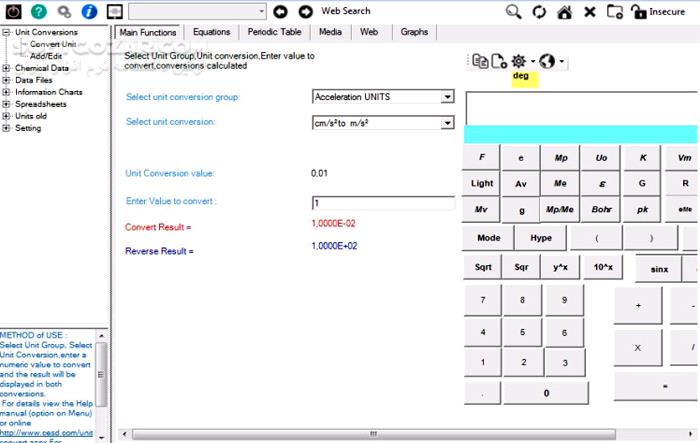Open the Periodic Table tab
This screenshot has width=700, height=443.
(274, 32)
